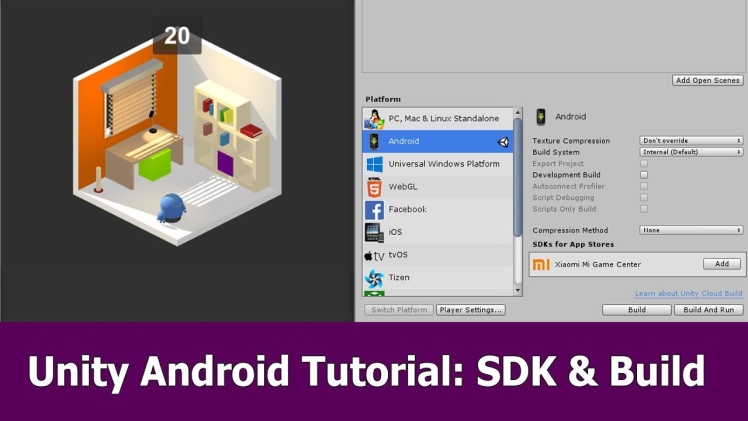748x421 pixels.
Task: Click the tvOS Apple TV icon
Action: 374,255
